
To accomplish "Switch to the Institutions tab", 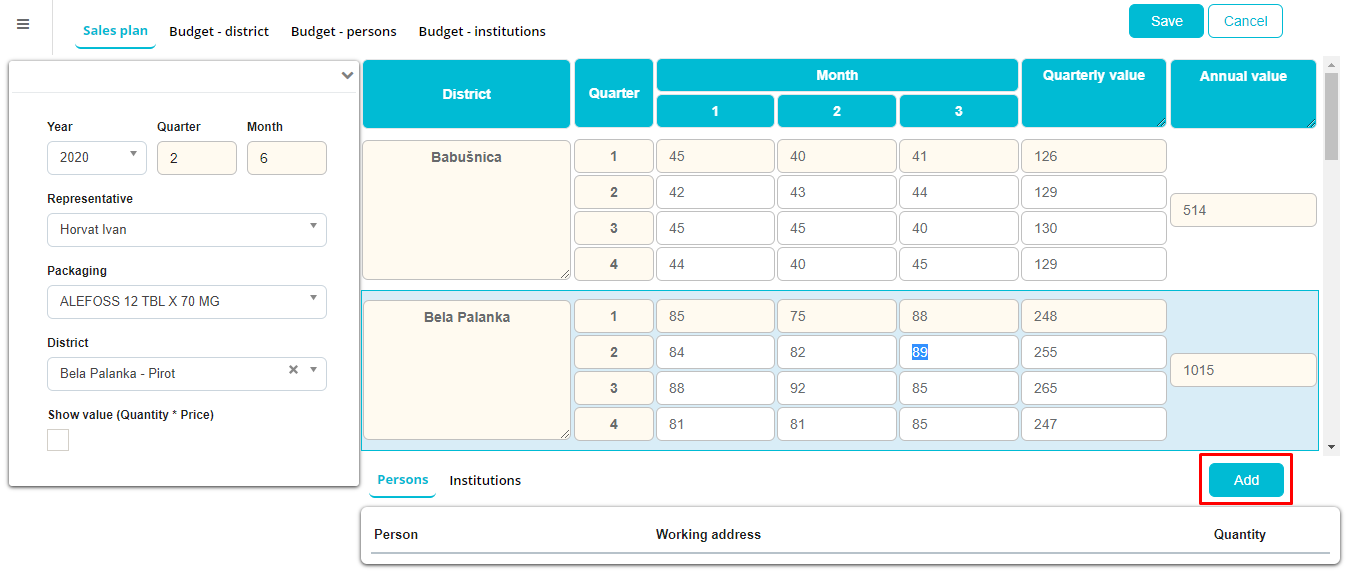I will click(x=485, y=481).
